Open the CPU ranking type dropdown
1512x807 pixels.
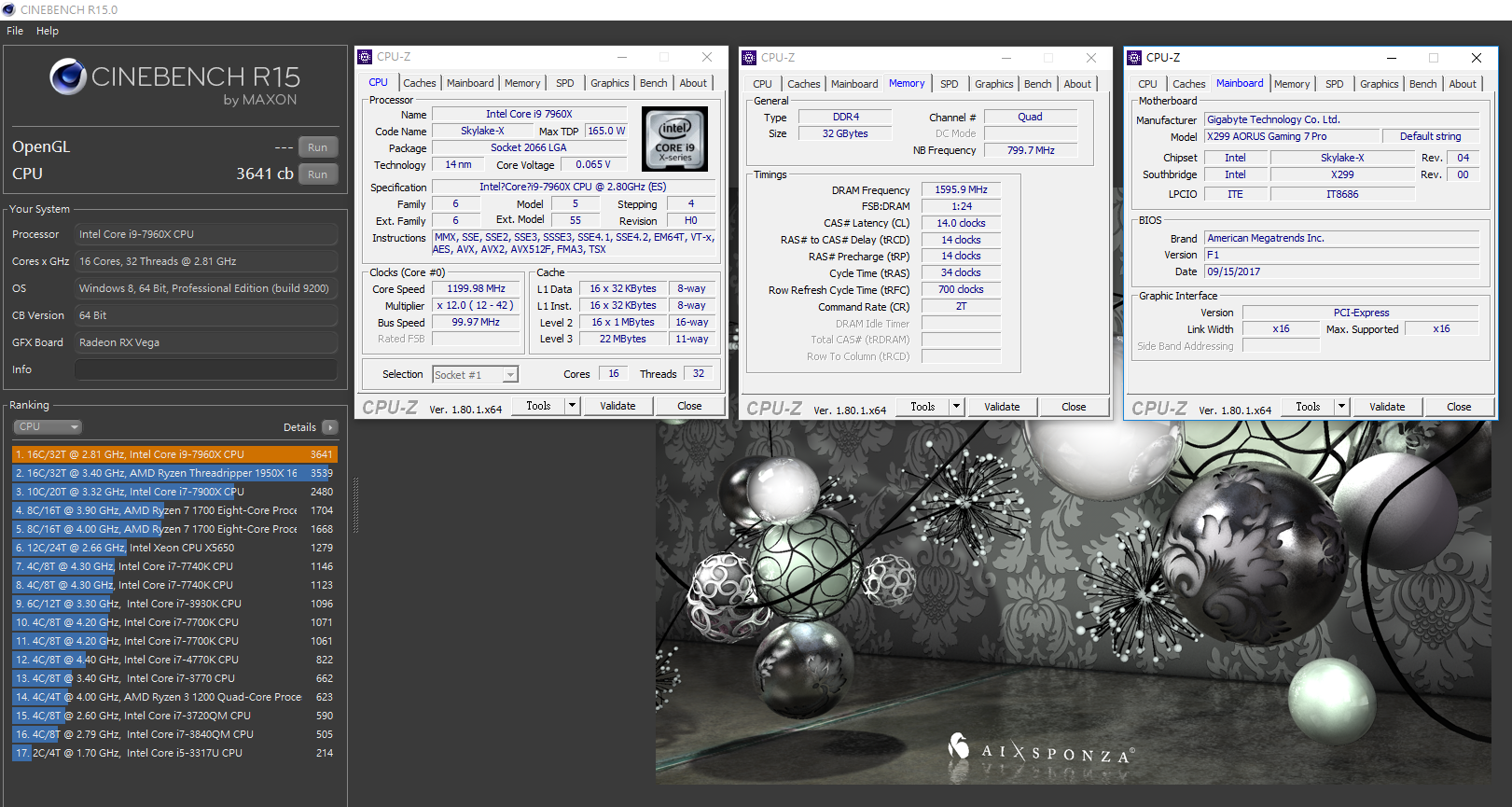[x=48, y=427]
